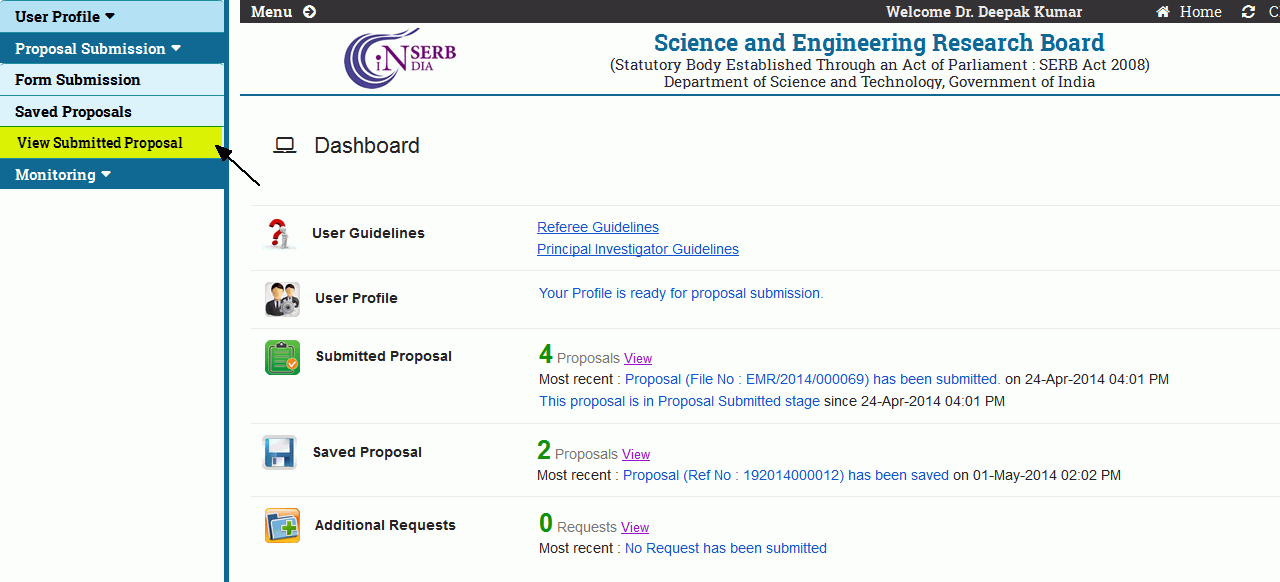This screenshot has width=1280, height=582.
Task: Click the Menu arrow circle icon
Action: (309, 12)
